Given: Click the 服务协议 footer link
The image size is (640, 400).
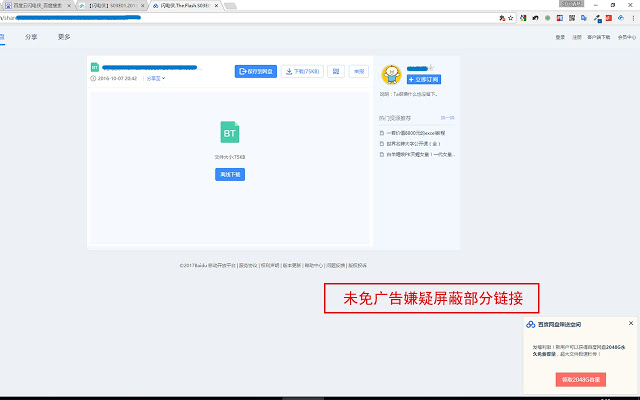Looking at the screenshot, I should tap(248, 265).
